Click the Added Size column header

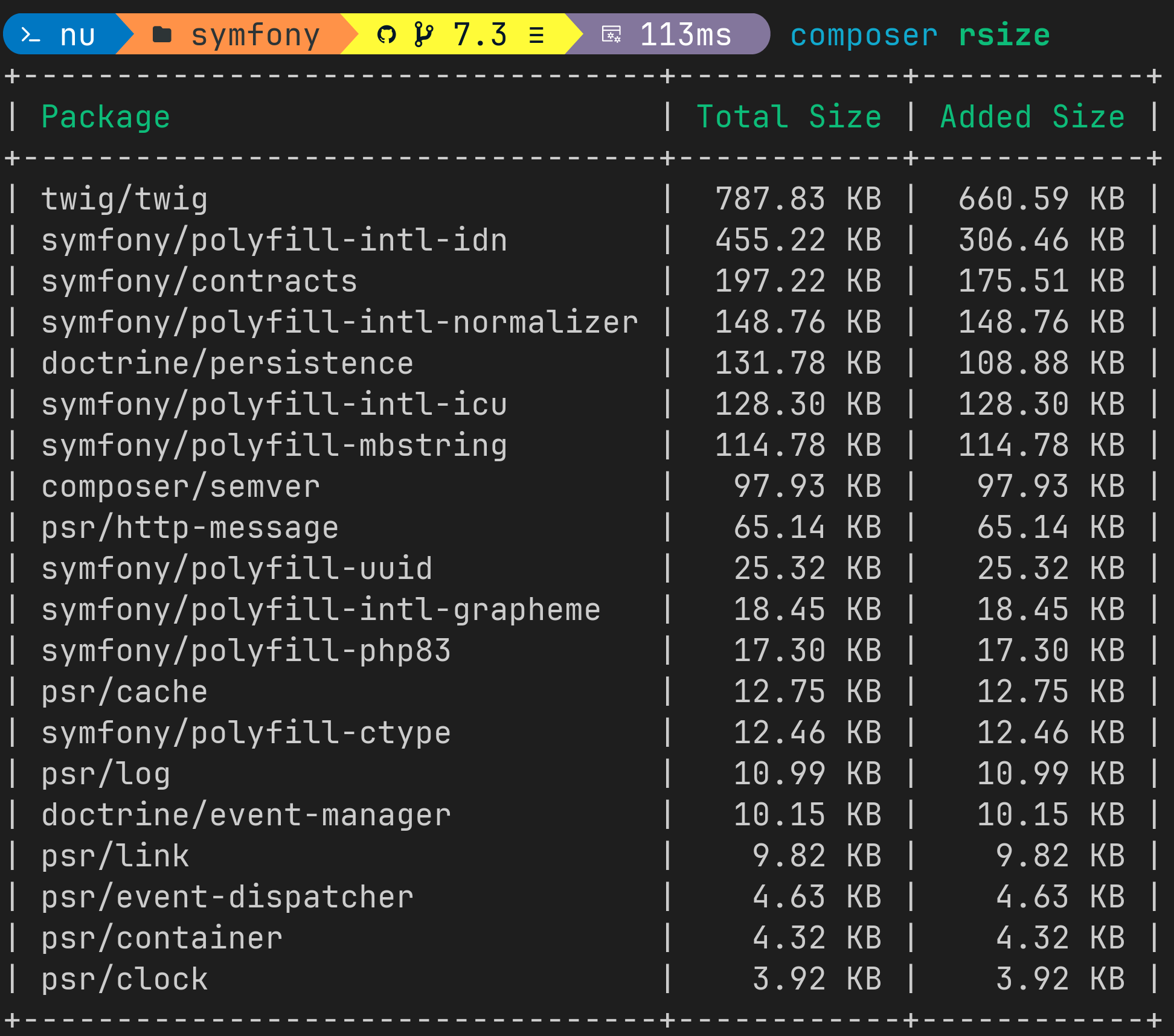[x=1032, y=117]
